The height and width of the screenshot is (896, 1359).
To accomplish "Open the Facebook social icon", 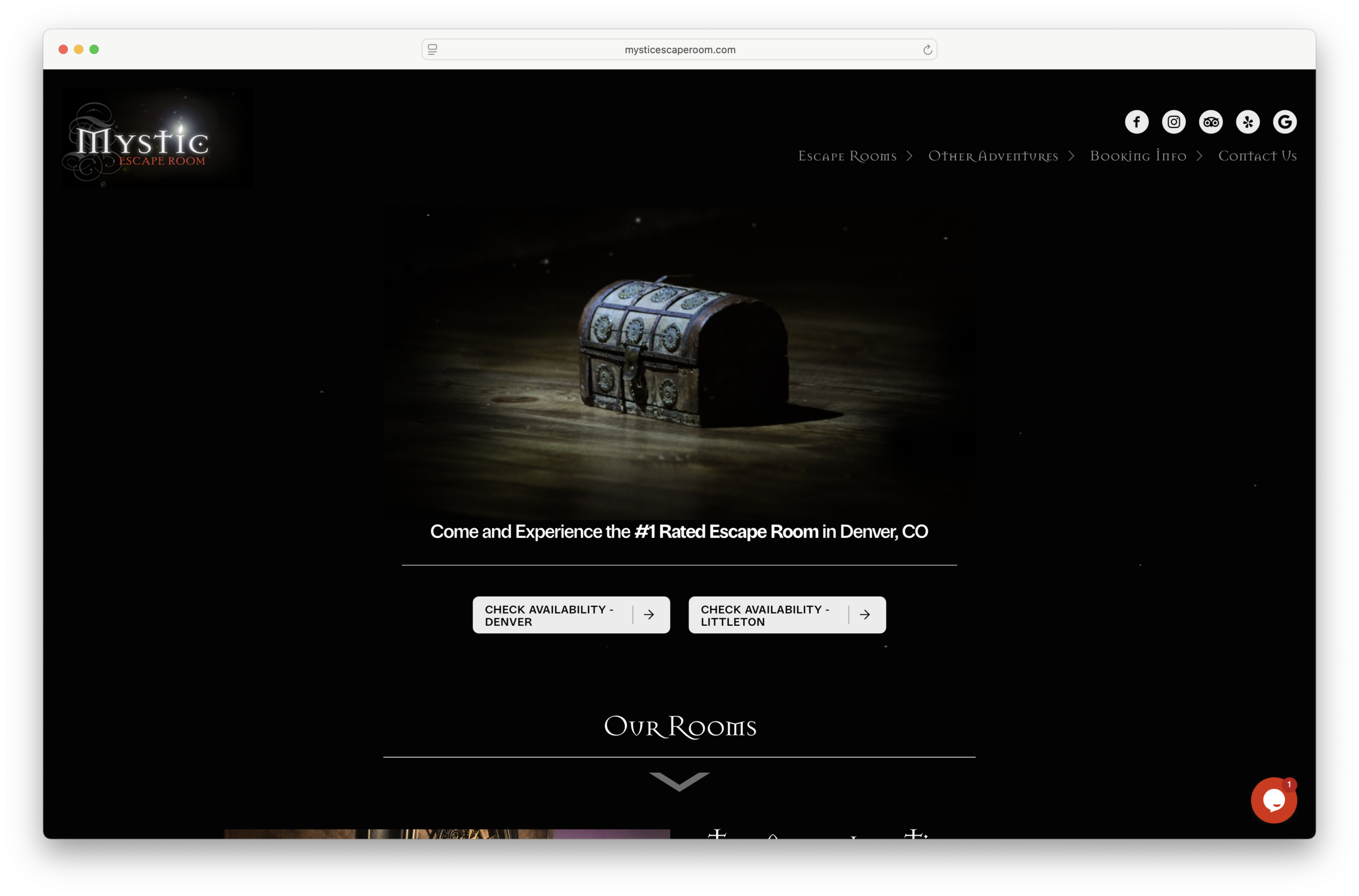I will [x=1136, y=122].
